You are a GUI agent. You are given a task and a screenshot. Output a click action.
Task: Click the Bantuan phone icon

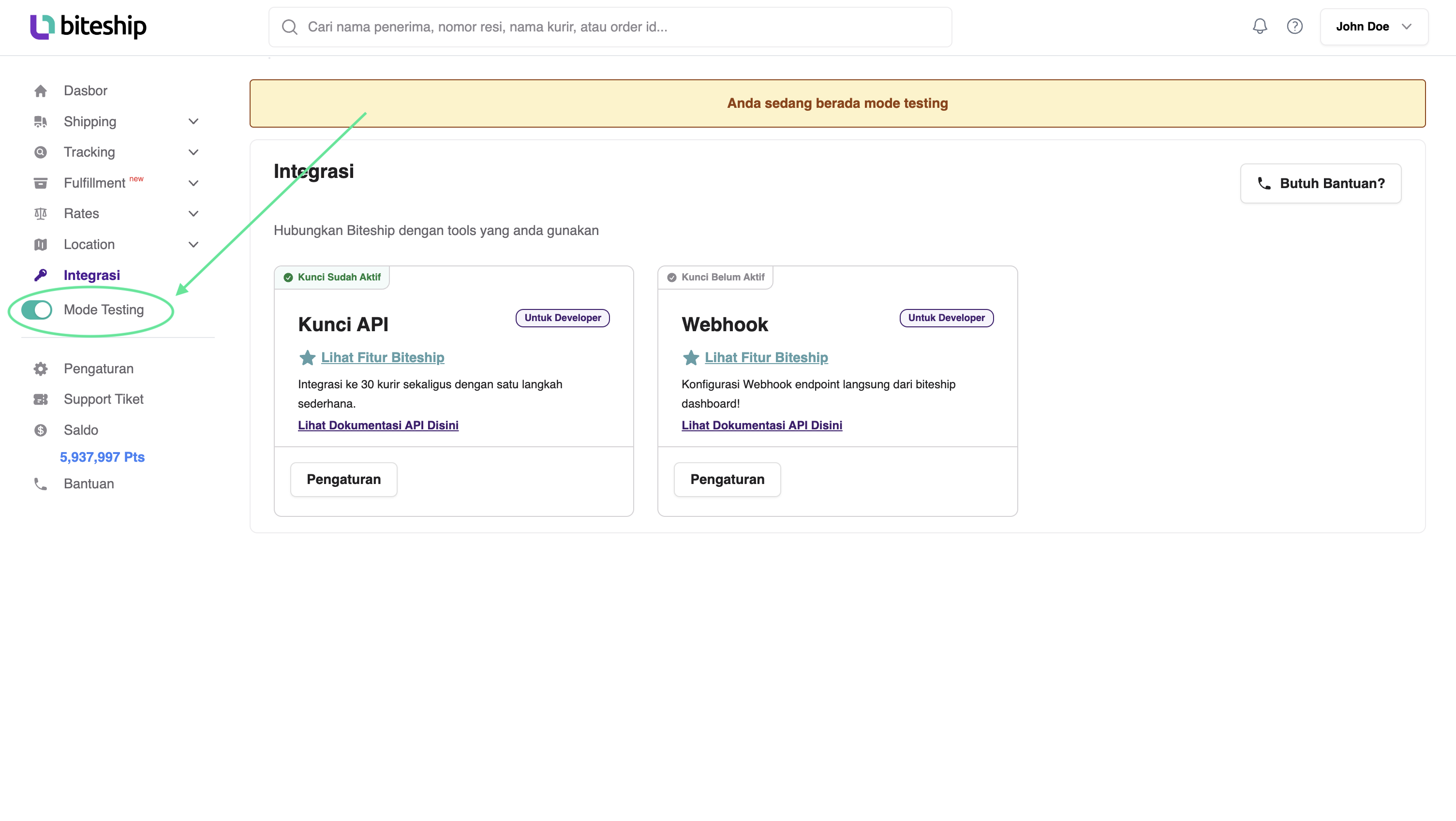pyautogui.click(x=41, y=484)
